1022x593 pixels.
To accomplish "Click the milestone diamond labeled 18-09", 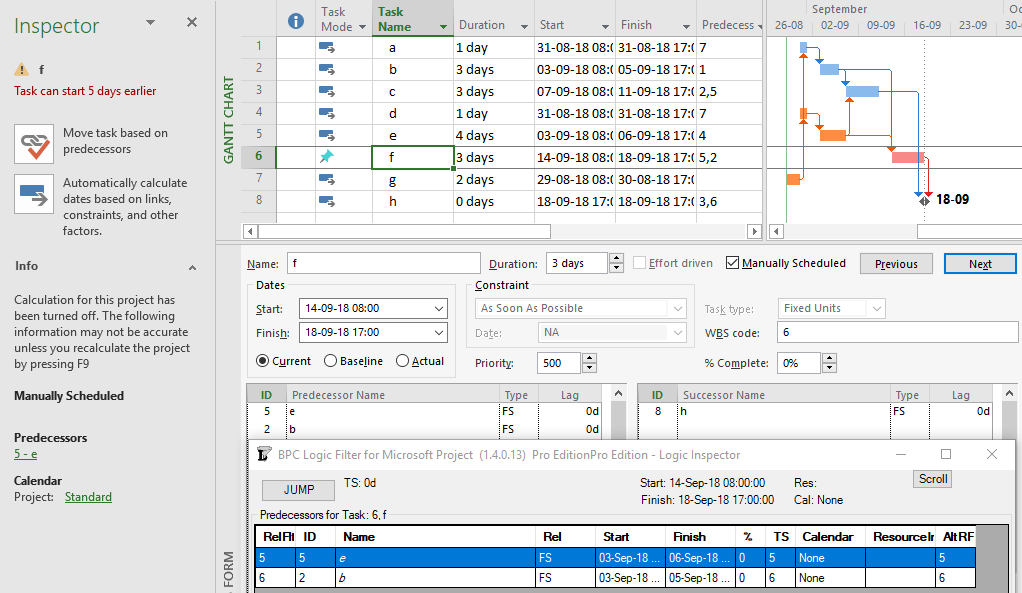I will [x=924, y=201].
